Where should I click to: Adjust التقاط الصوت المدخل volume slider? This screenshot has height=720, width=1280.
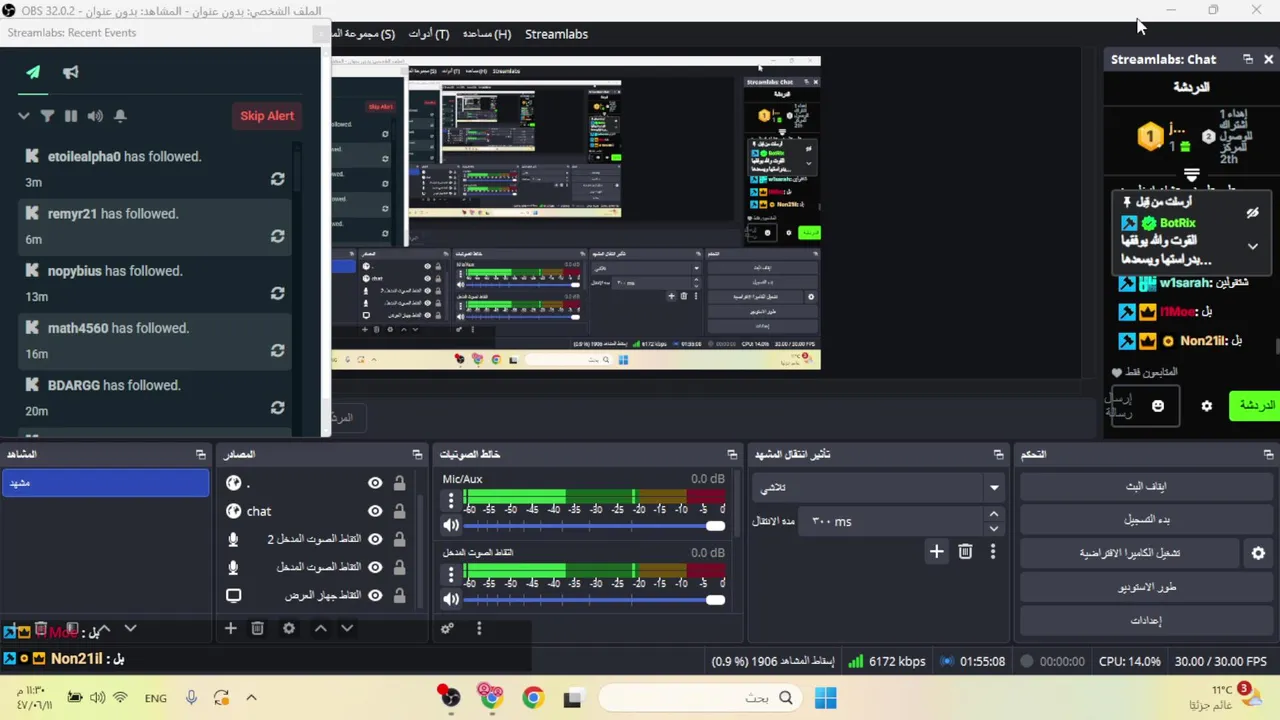(594, 600)
